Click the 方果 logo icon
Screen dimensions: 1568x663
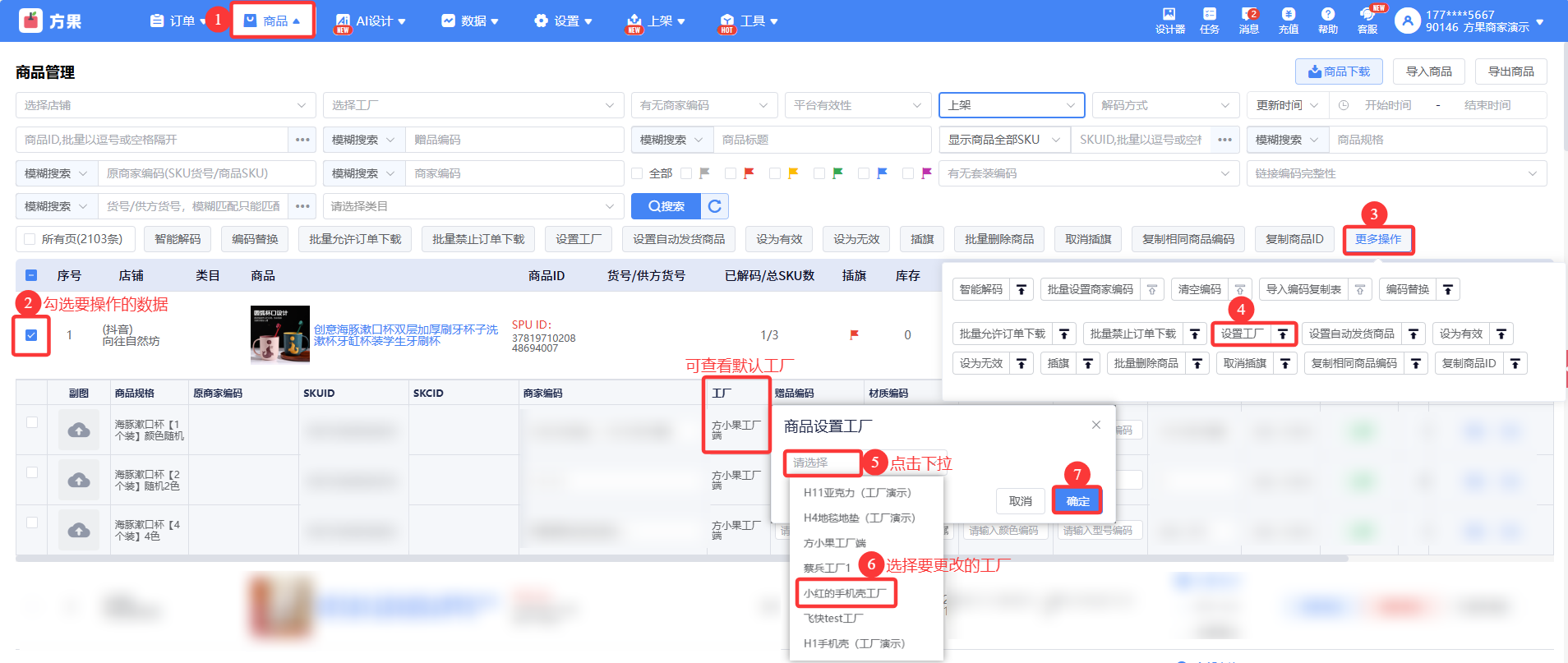coord(31,21)
